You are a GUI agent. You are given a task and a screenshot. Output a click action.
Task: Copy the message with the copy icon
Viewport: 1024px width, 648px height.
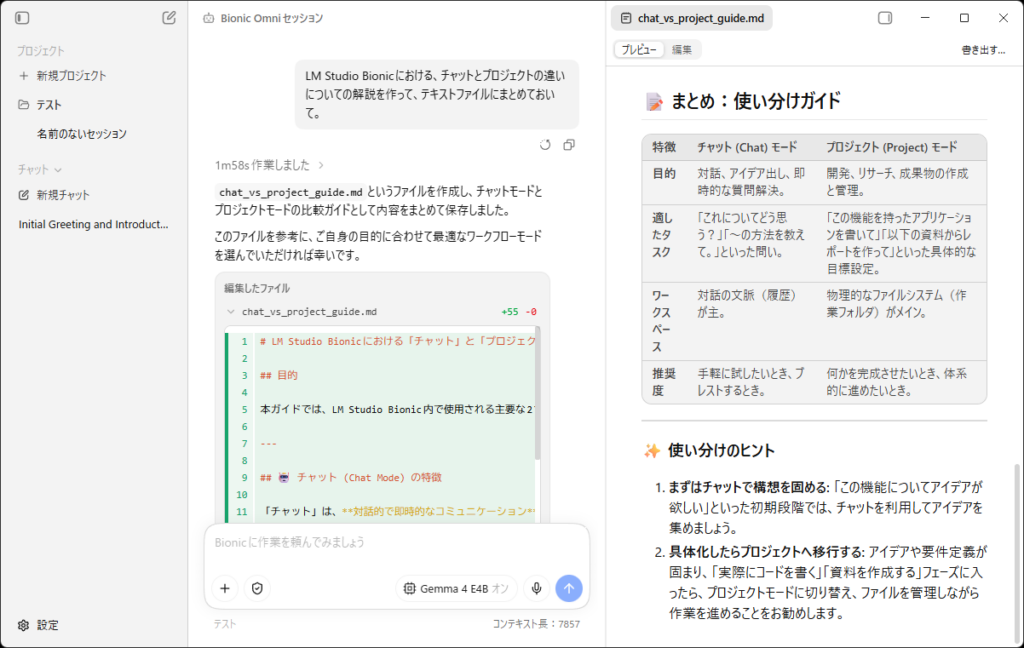pyautogui.click(x=569, y=145)
